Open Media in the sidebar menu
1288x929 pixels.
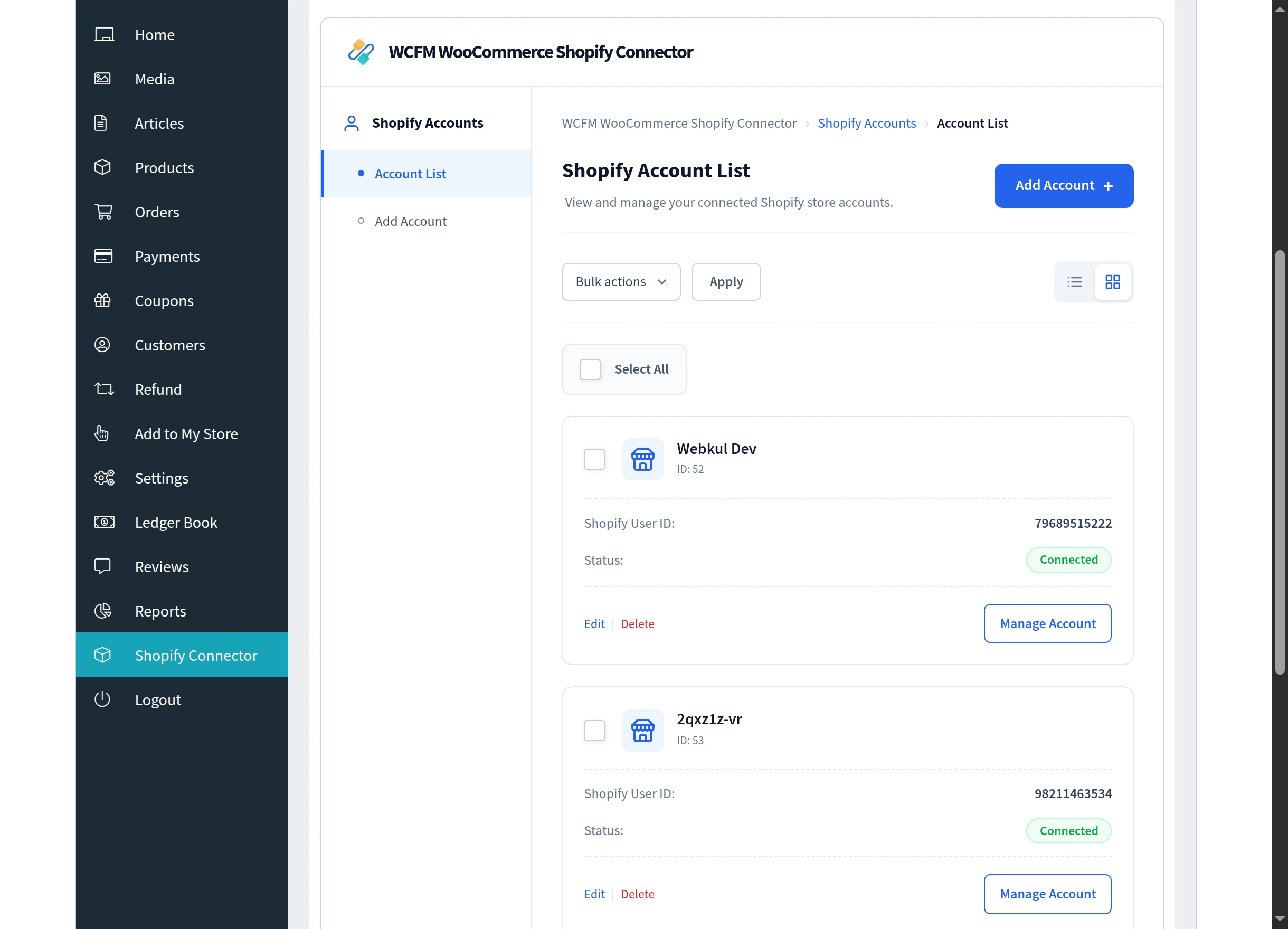point(182,79)
